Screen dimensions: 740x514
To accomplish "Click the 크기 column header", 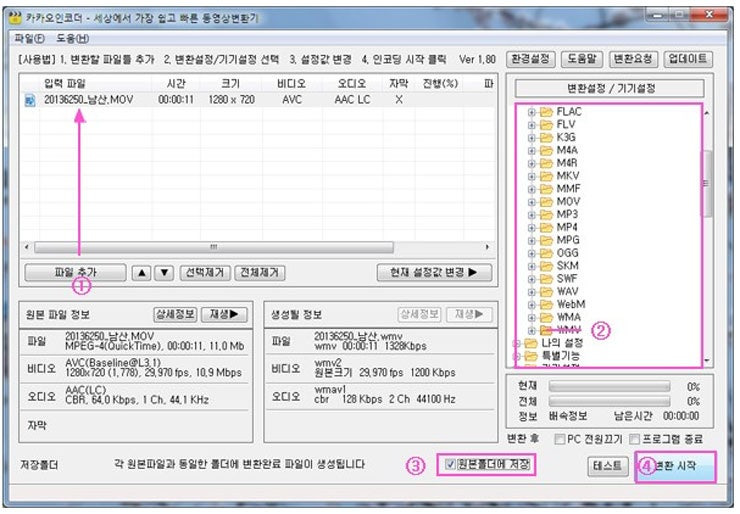I will click(231, 84).
